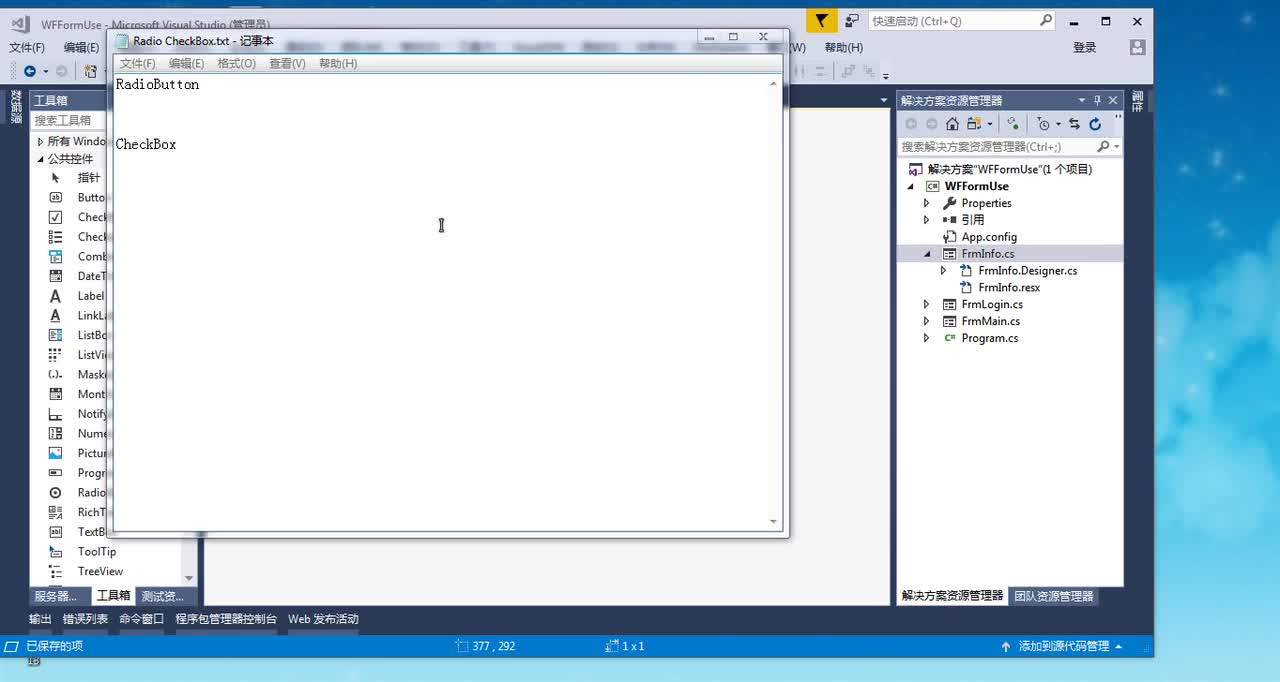Click the Home icon in Solution Explorer
The width and height of the screenshot is (1280, 682).
952,124
